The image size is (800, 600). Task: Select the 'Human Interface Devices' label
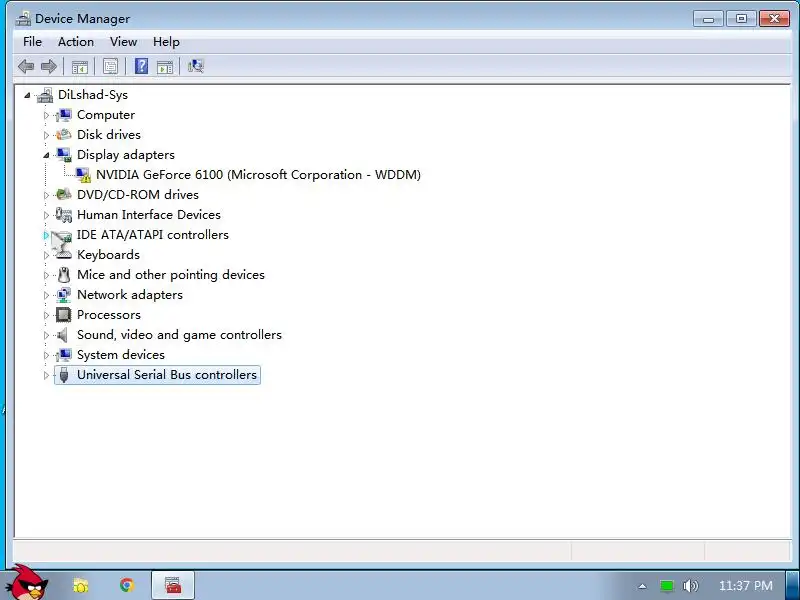pos(148,215)
